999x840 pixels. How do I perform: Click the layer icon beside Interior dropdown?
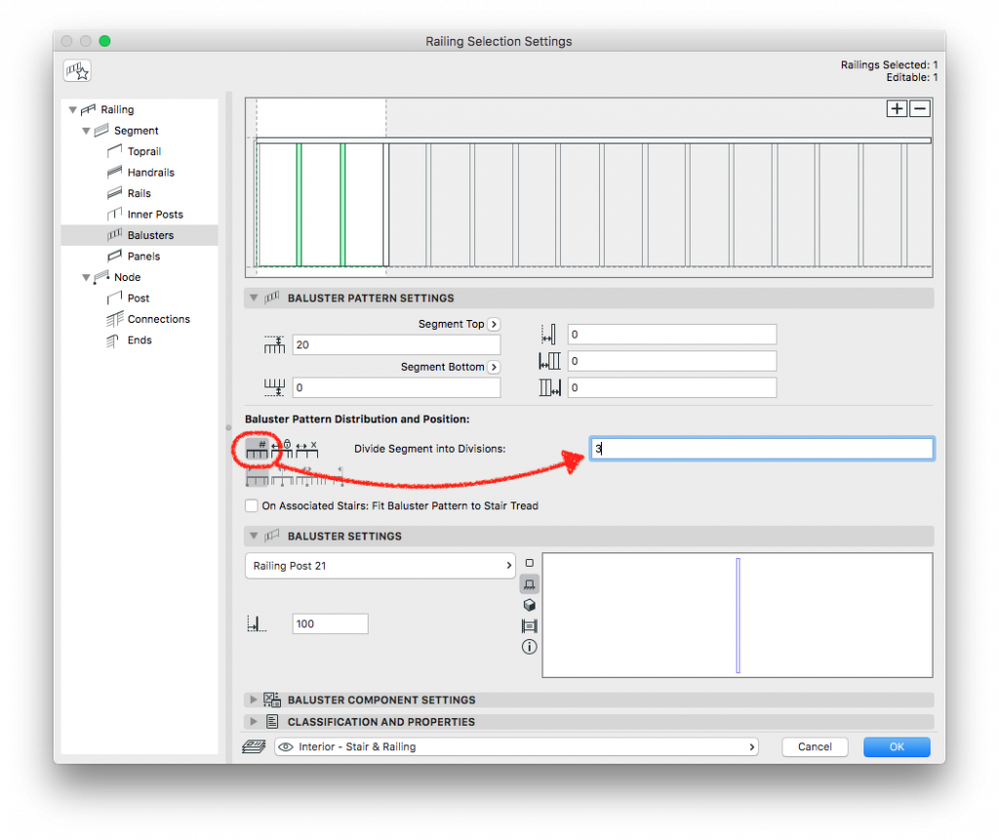pos(254,746)
